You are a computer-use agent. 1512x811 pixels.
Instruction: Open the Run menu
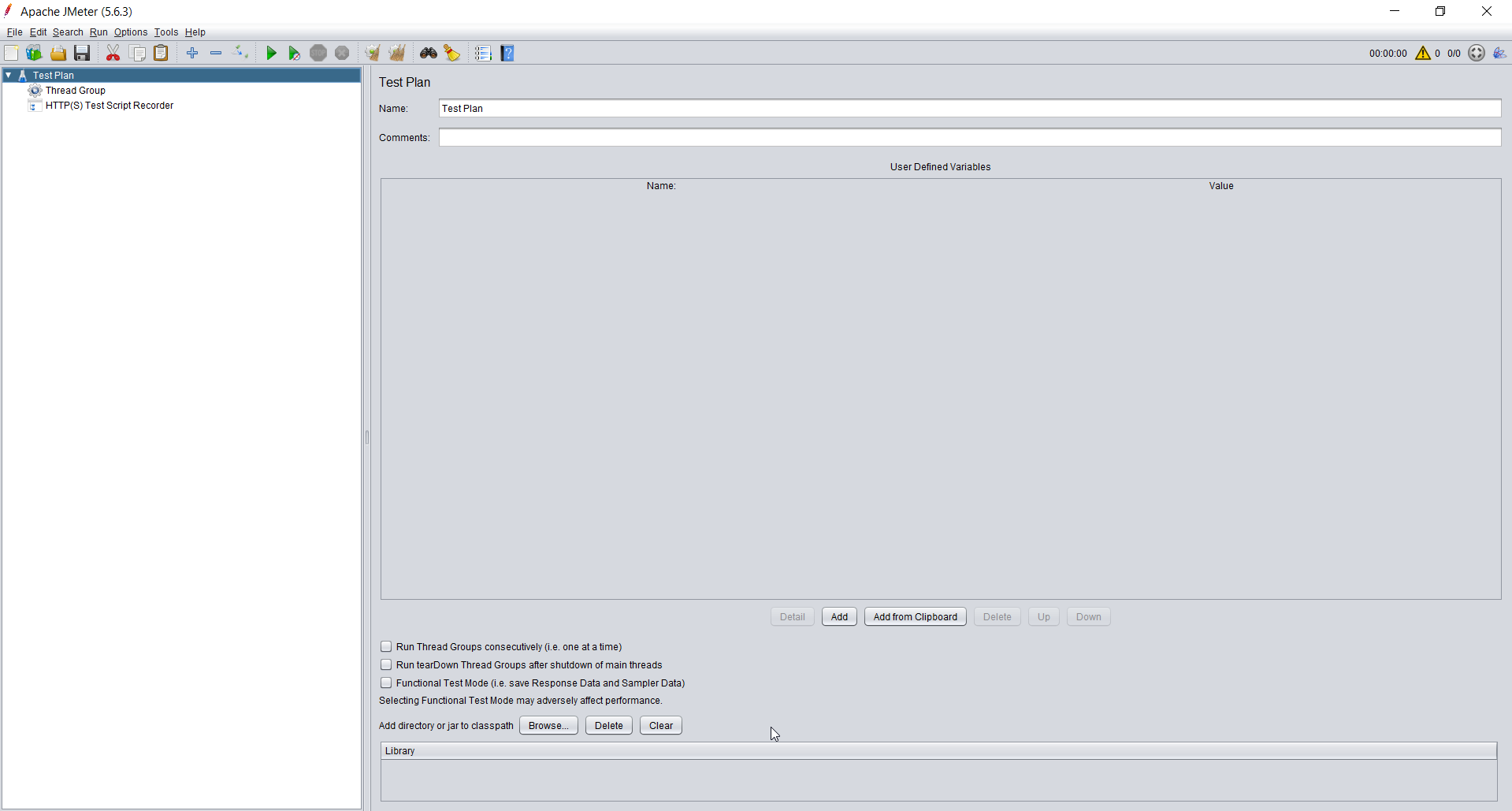(98, 32)
